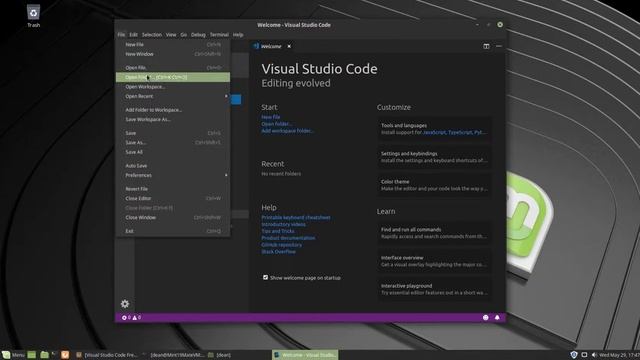The image size is (640, 360).
Task: Open the Manage gear icon in activity bar
Action: (125, 304)
